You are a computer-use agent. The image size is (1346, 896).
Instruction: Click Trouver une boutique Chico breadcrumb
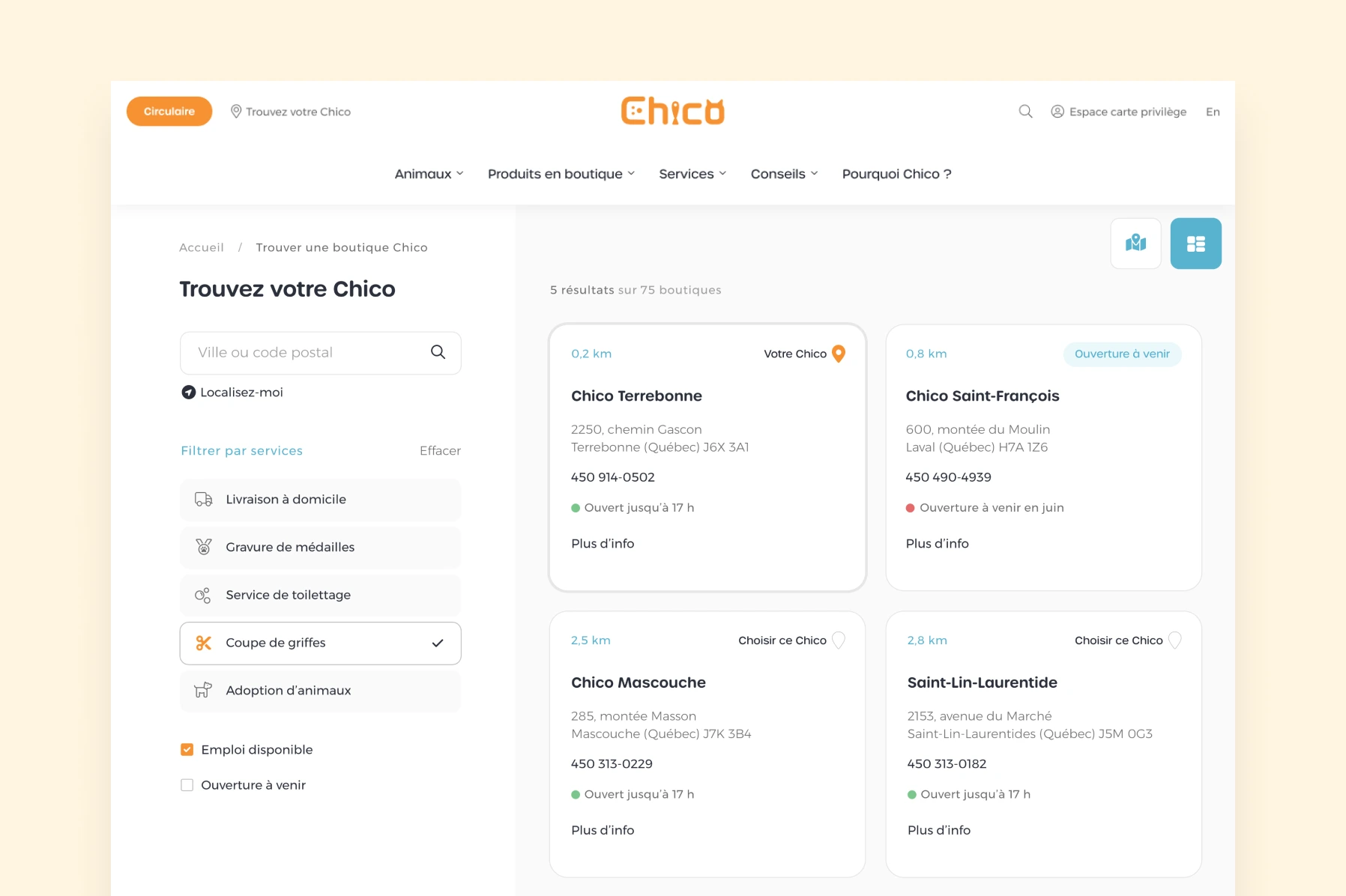coord(342,248)
